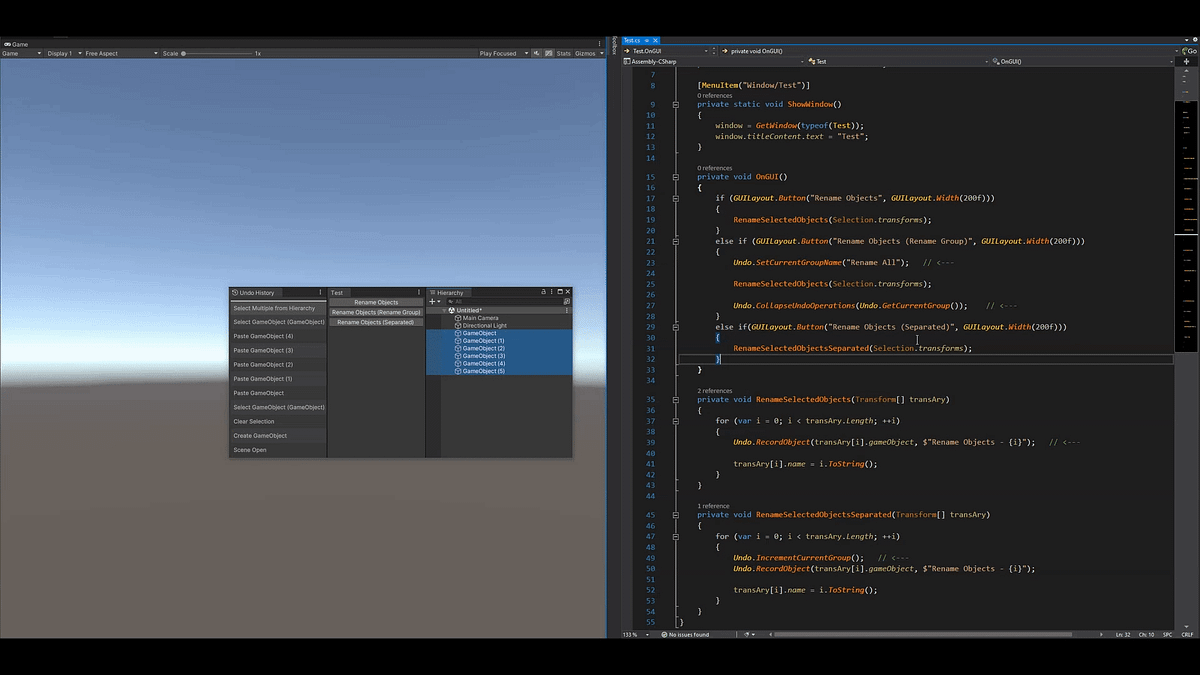Click the plus (+) create icon in the Hierarchy
This screenshot has width=1200, height=675.
point(432,301)
